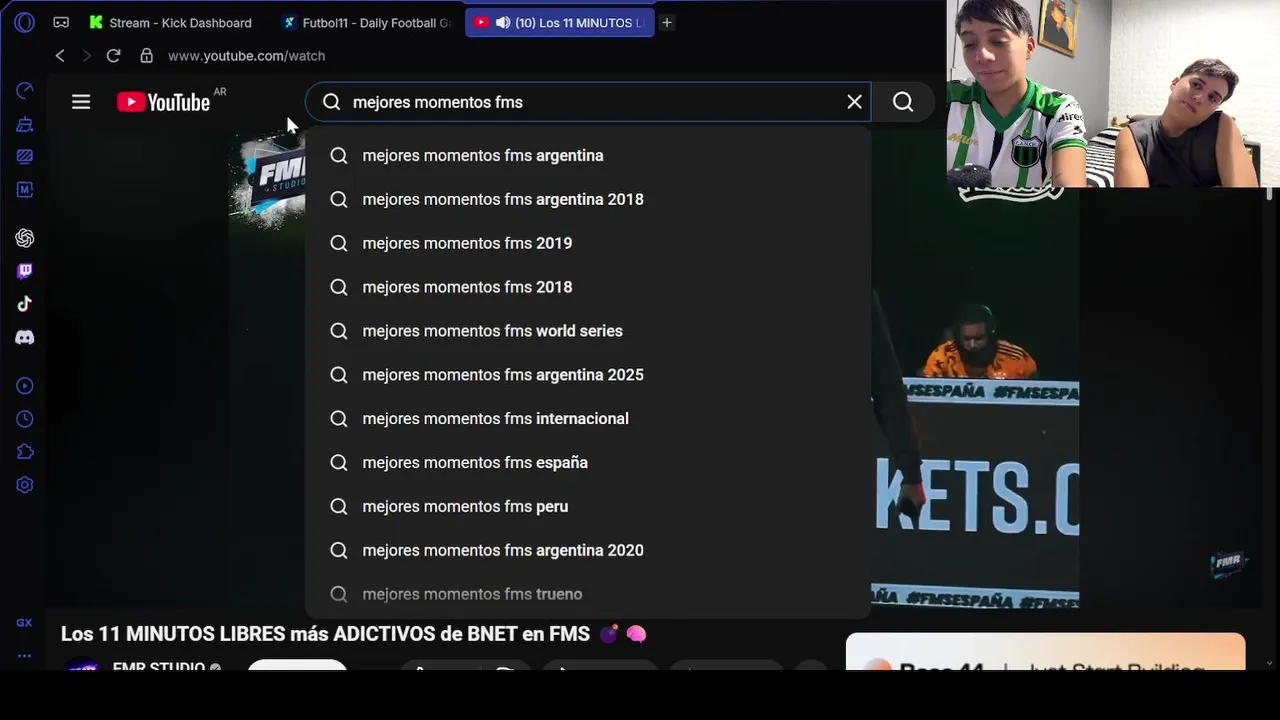Choose suggestion 'mejores momentos fms peru'
This screenshot has width=1280, height=720.
click(x=588, y=506)
